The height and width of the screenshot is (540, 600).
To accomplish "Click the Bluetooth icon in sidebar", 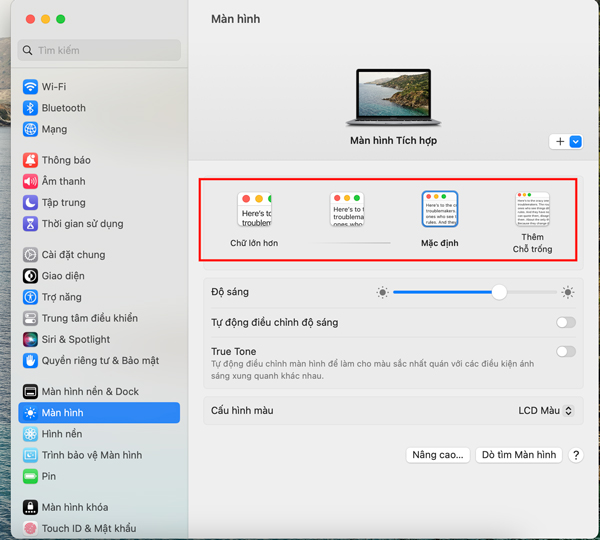I will coord(30,108).
